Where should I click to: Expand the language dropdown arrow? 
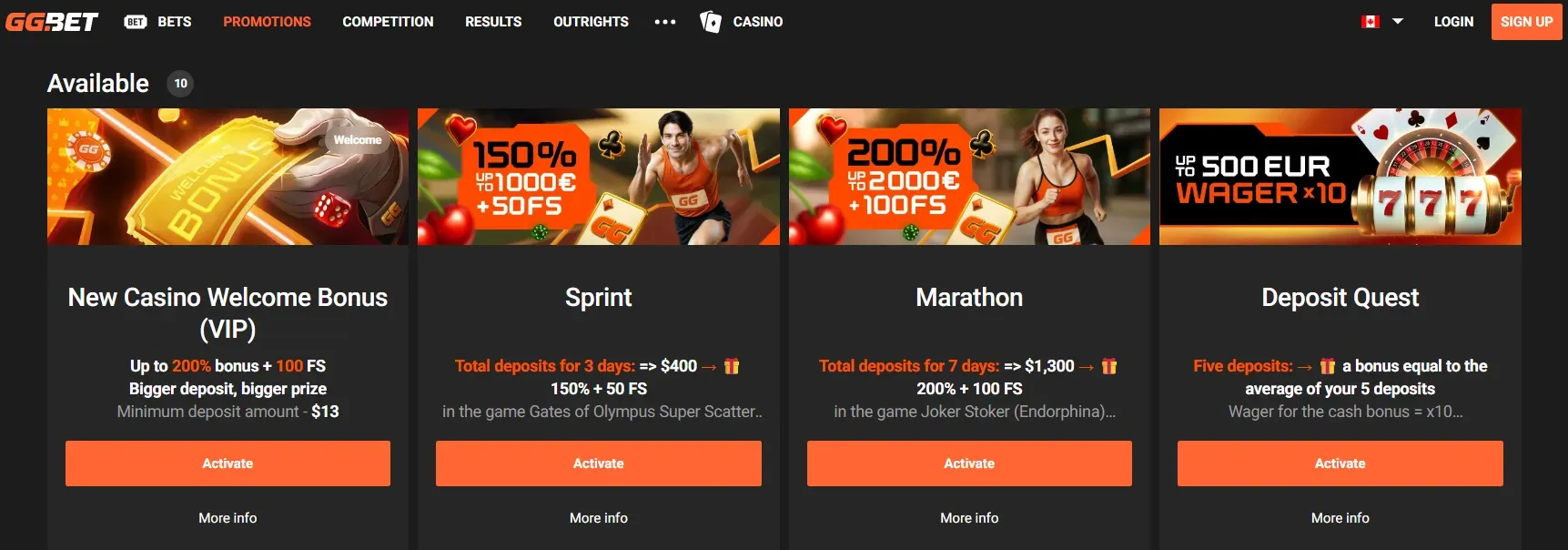[1398, 22]
